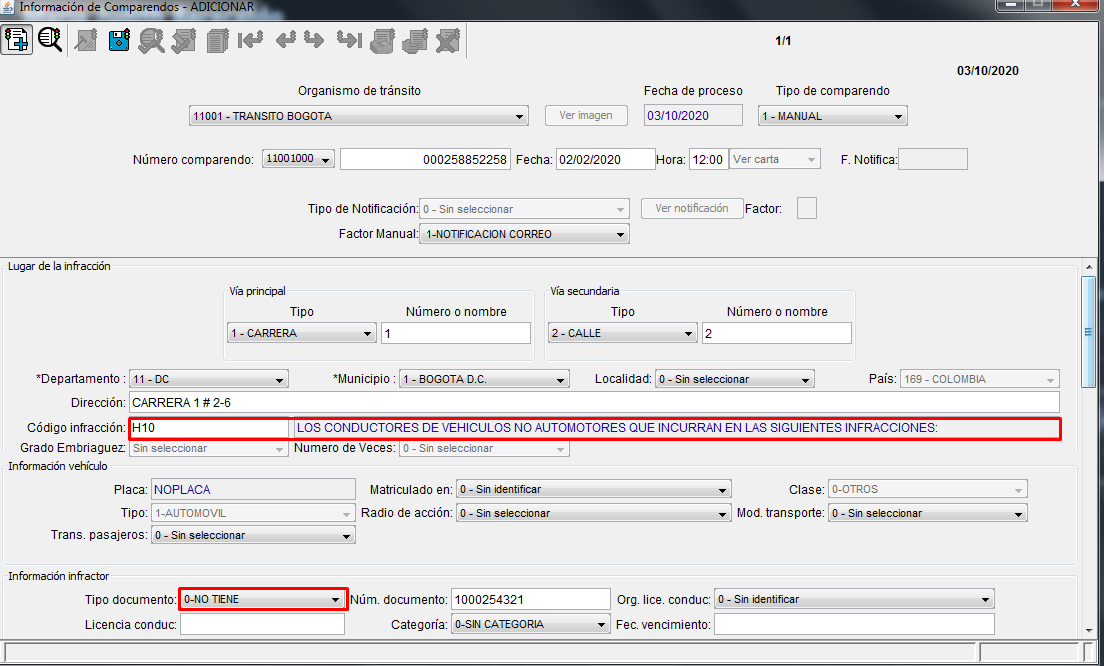Click the add new record toolbar icon
This screenshot has height=666, width=1104.
(17, 40)
